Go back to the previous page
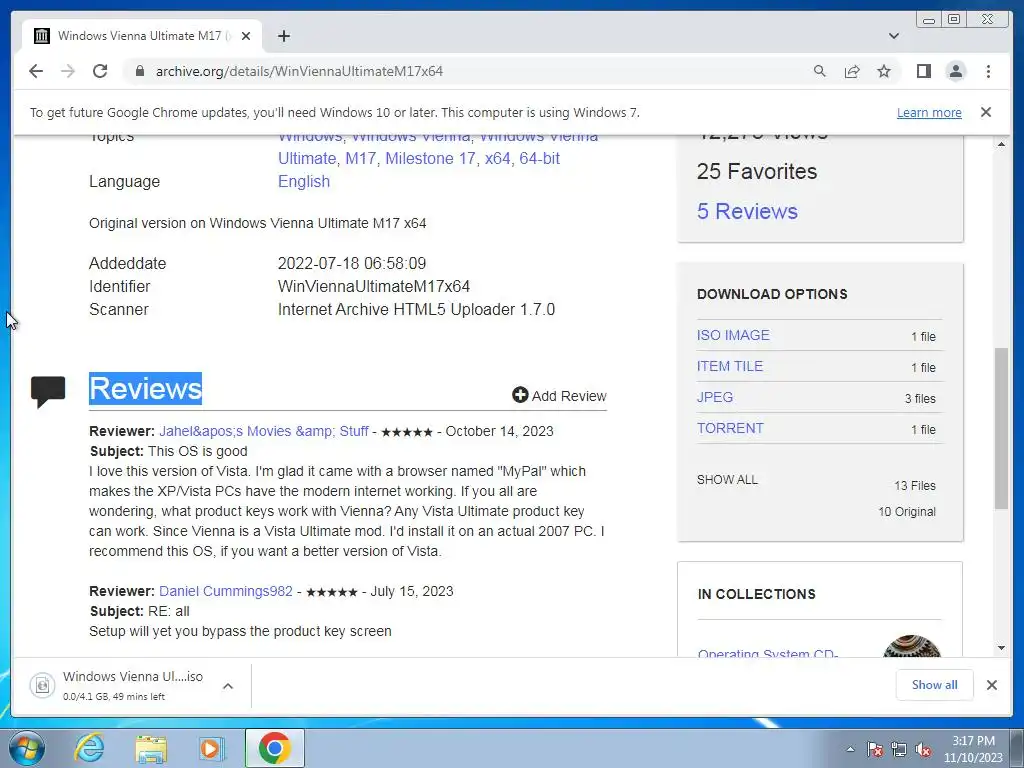The image size is (1024, 768). pyautogui.click(x=36, y=71)
